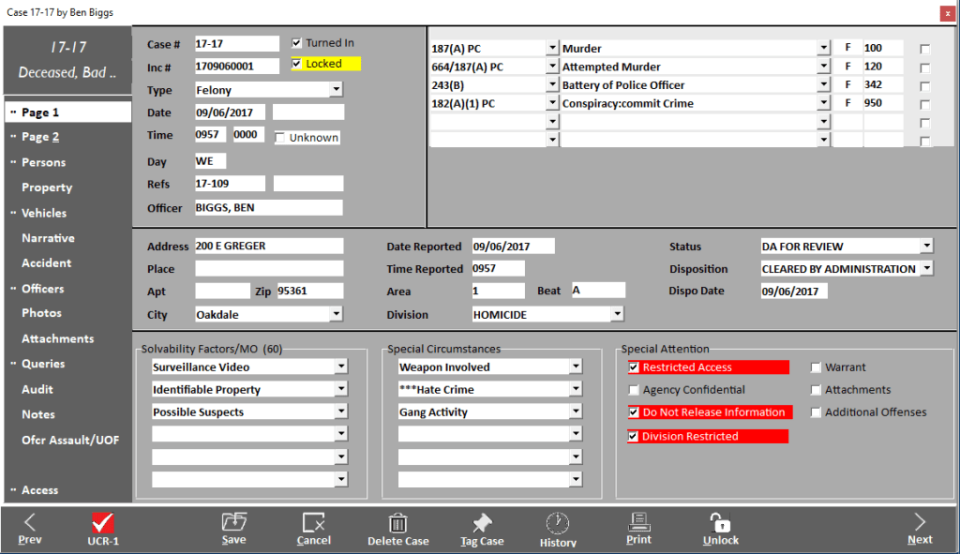Screen dimensions: 960x554
Task: Click the empty Place field
Action: tap(269, 269)
